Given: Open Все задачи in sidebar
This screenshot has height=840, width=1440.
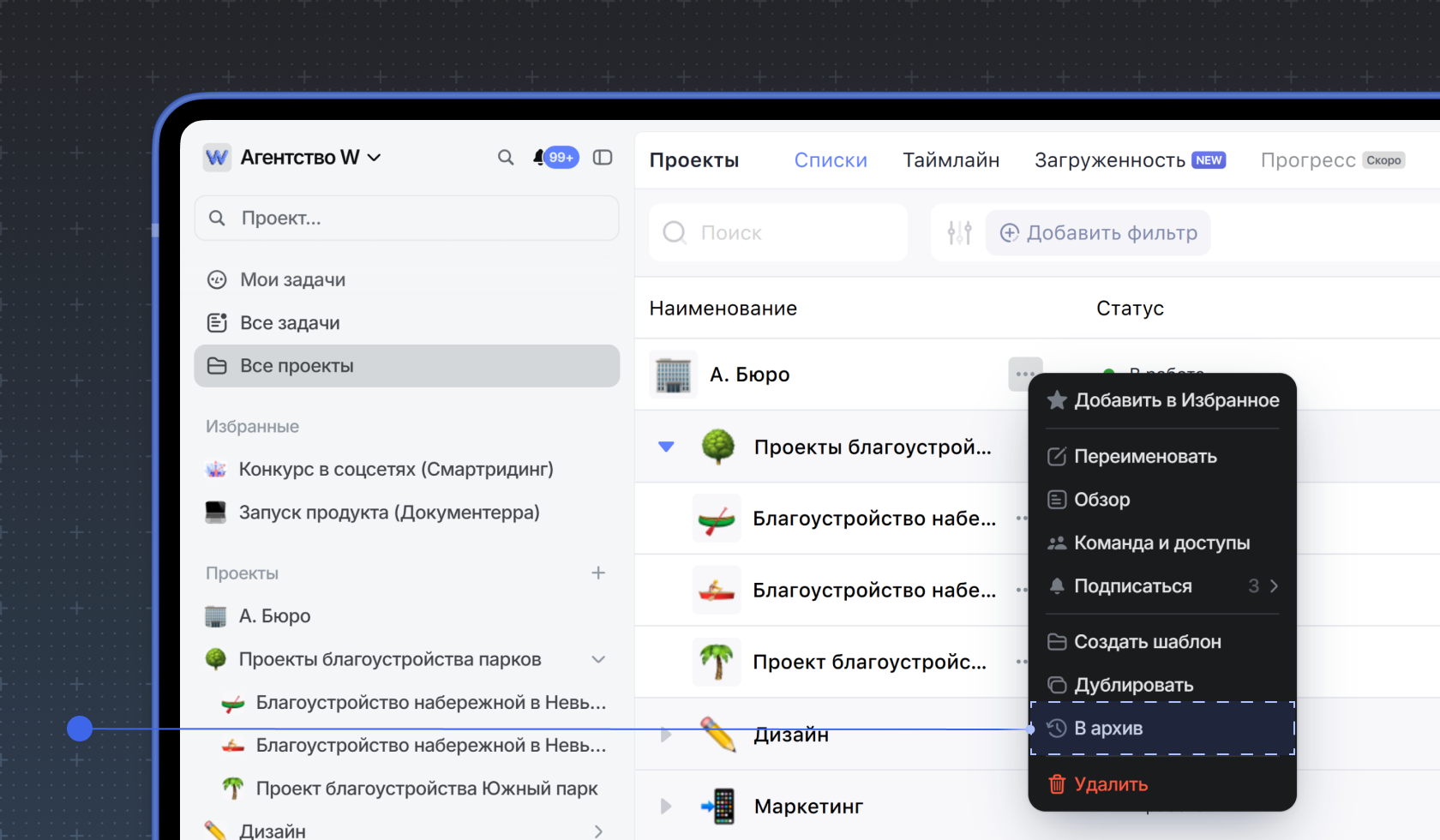Looking at the screenshot, I should tap(290, 323).
